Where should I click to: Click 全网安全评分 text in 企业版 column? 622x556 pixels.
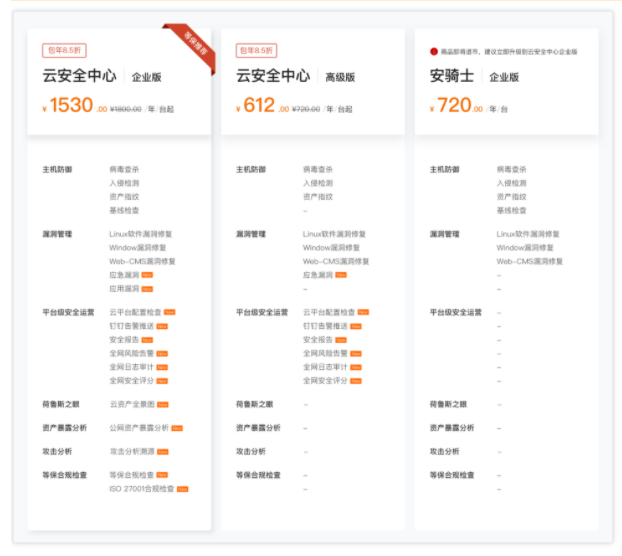[x=131, y=381]
